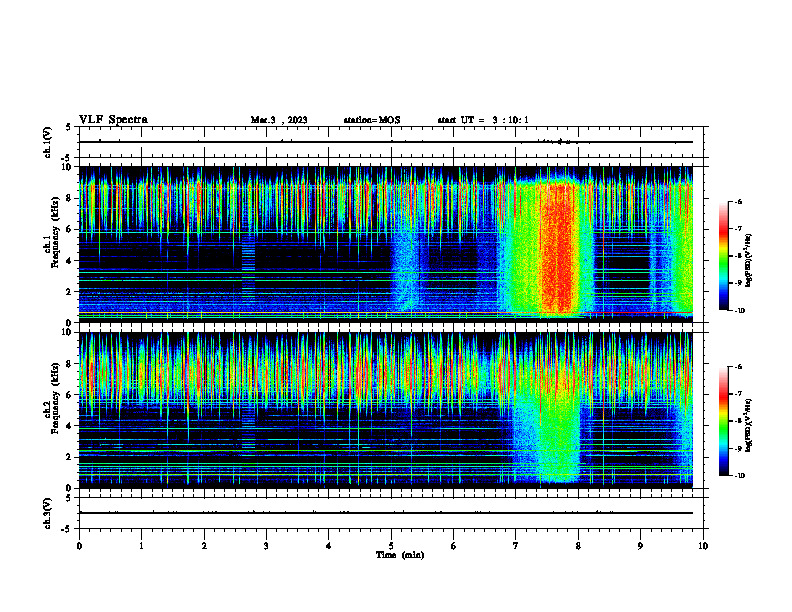
Task: Click tick label "1" on the time axis
Action: point(141,546)
